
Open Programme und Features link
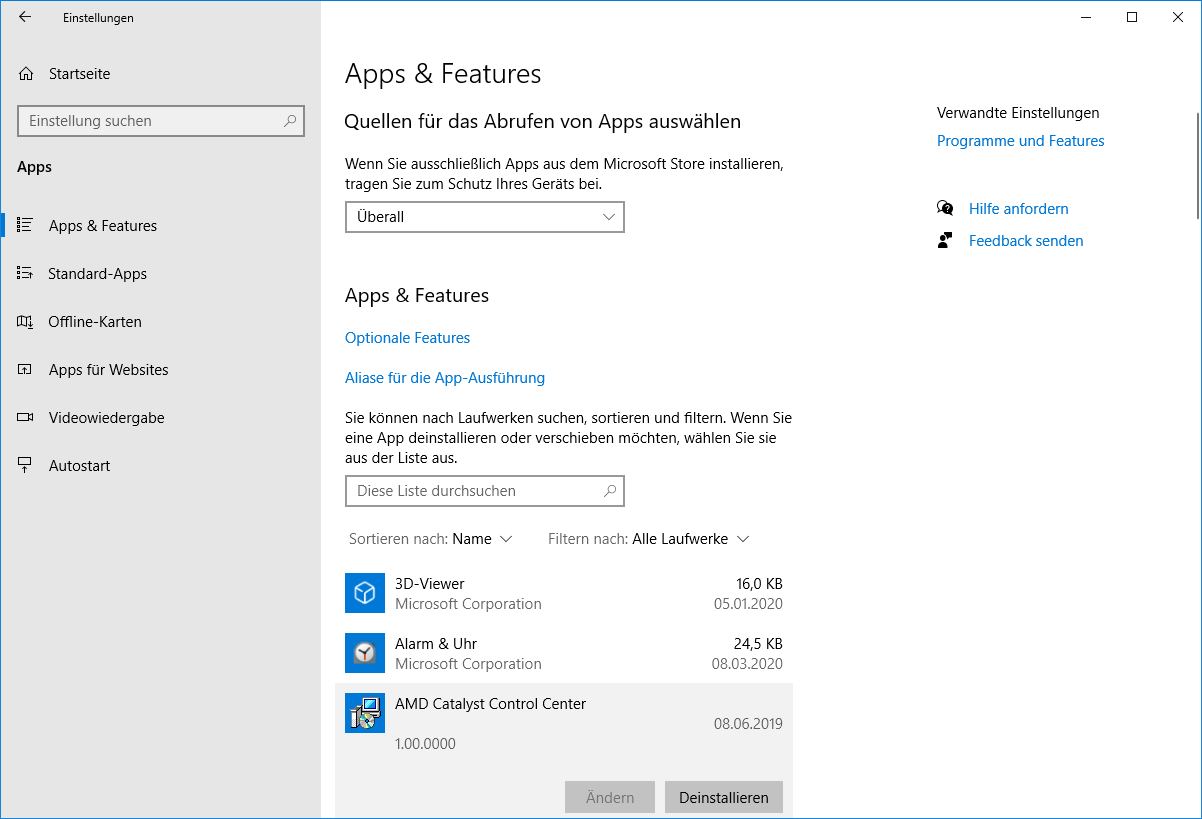click(1021, 141)
